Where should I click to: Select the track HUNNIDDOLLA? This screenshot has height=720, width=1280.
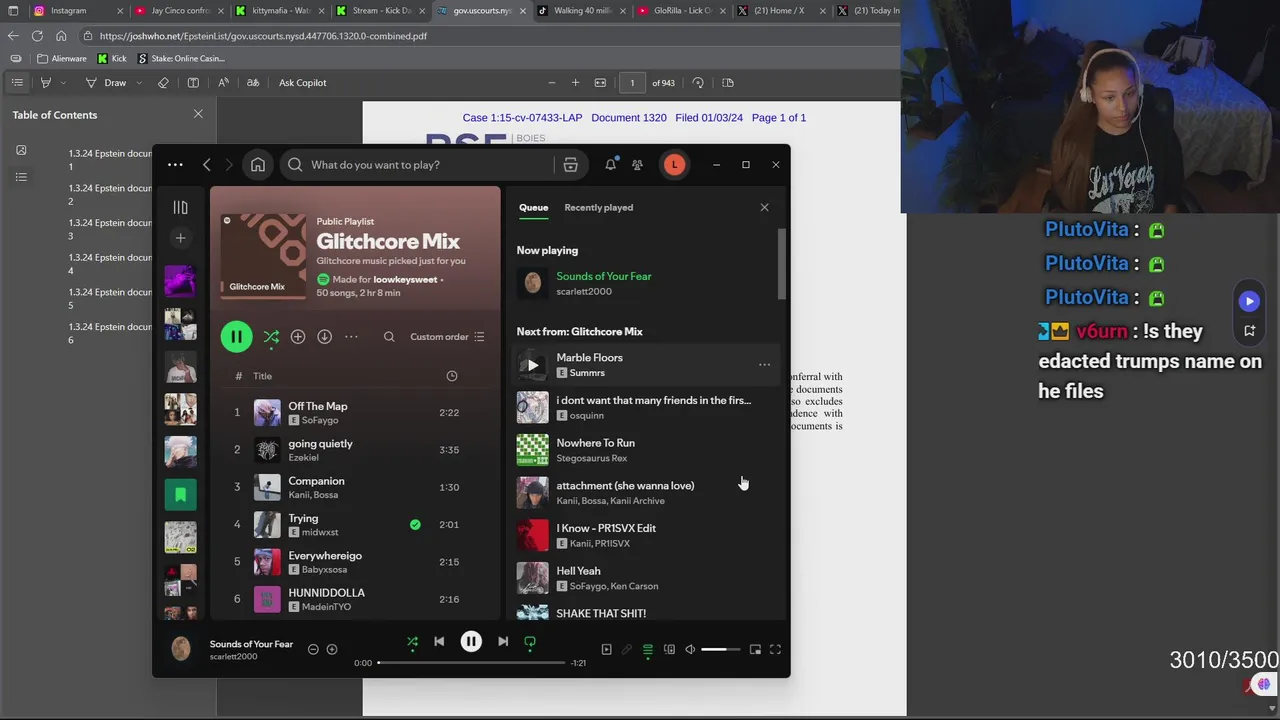[355, 599]
